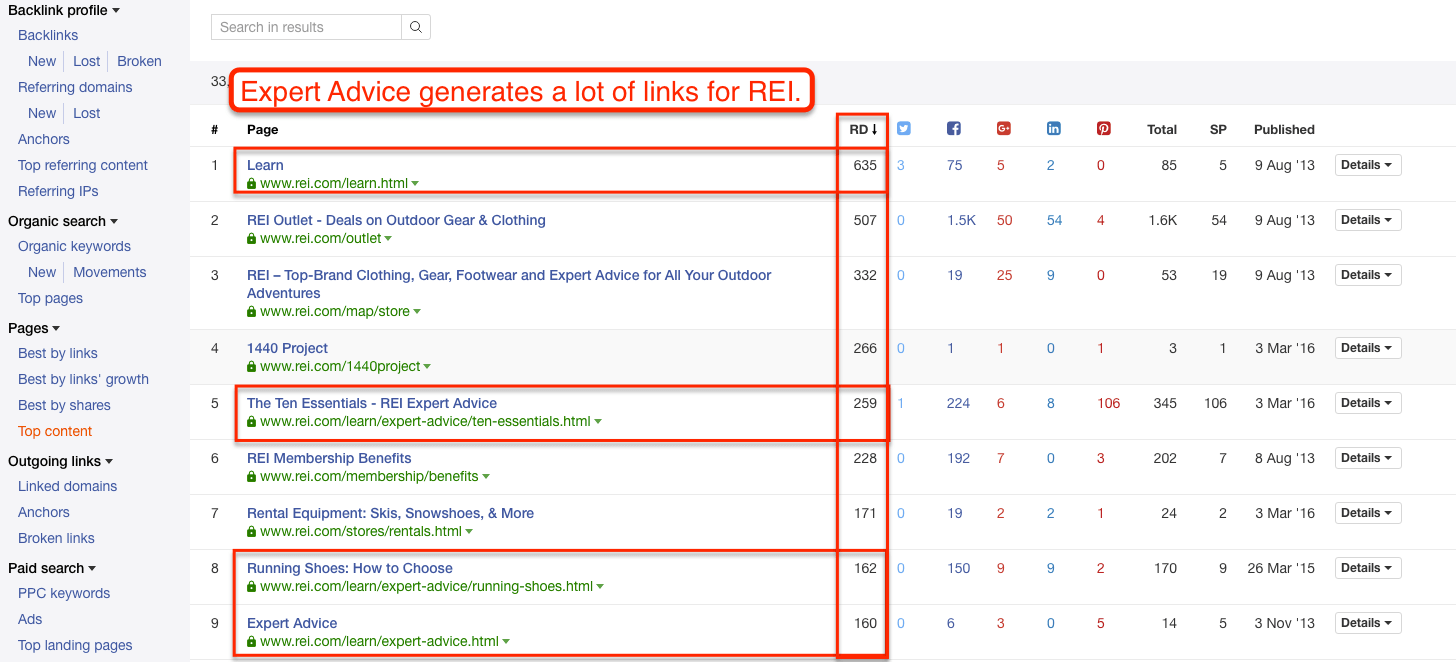1456x662 pixels.
Task: Select Referring domains in sidebar
Action: [75, 87]
